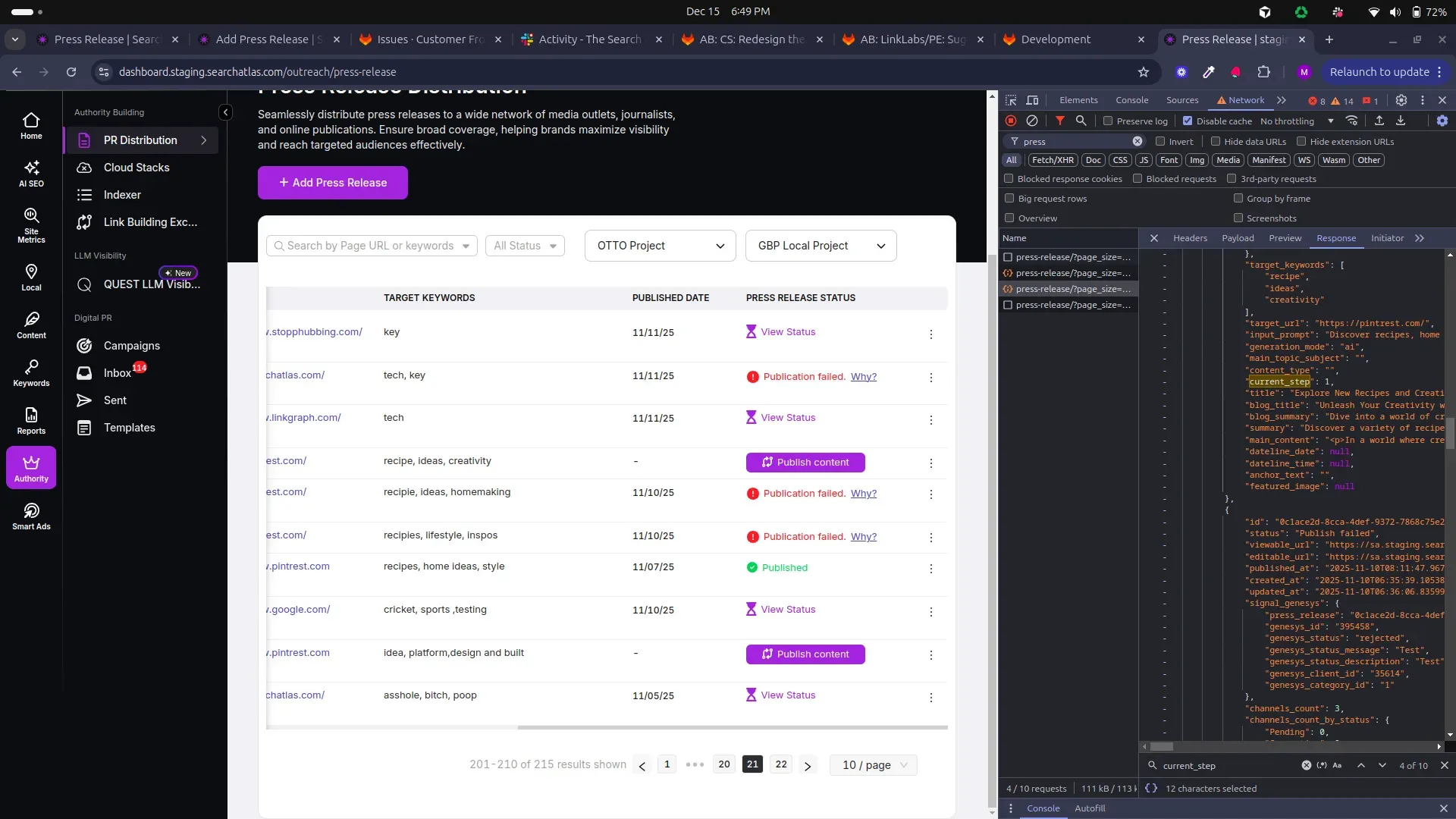The image size is (1456, 819).
Task: Reload the browser page
Action: coord(71,72)
